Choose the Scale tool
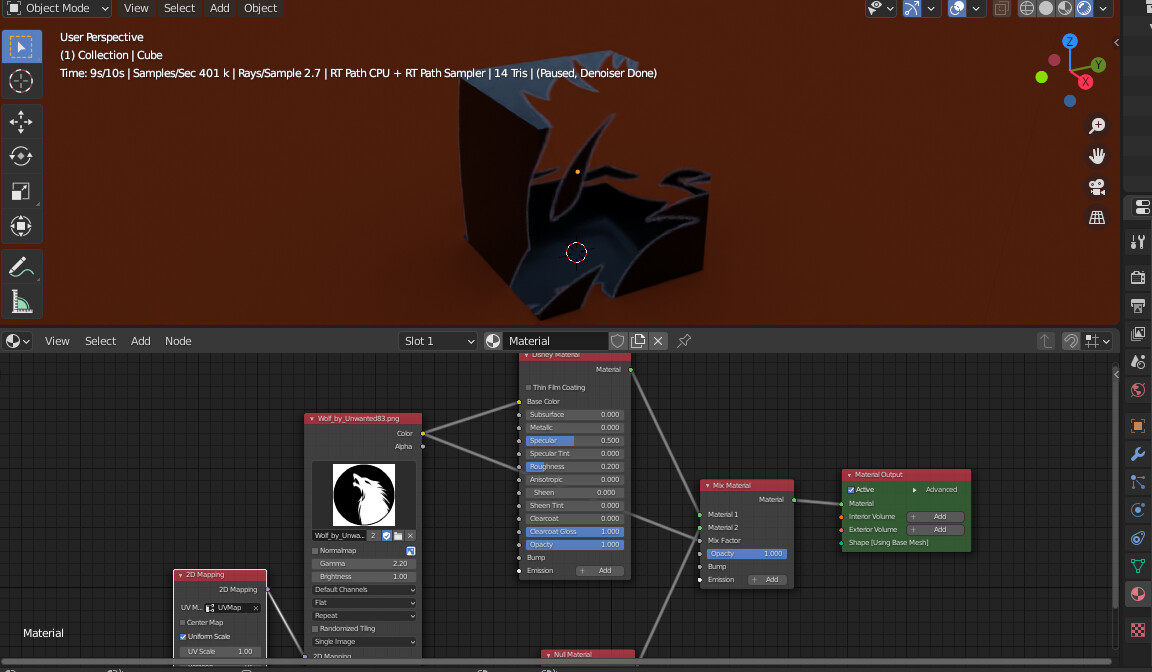The height and width of the screenshot is (672, 1152). pos(21,191)
